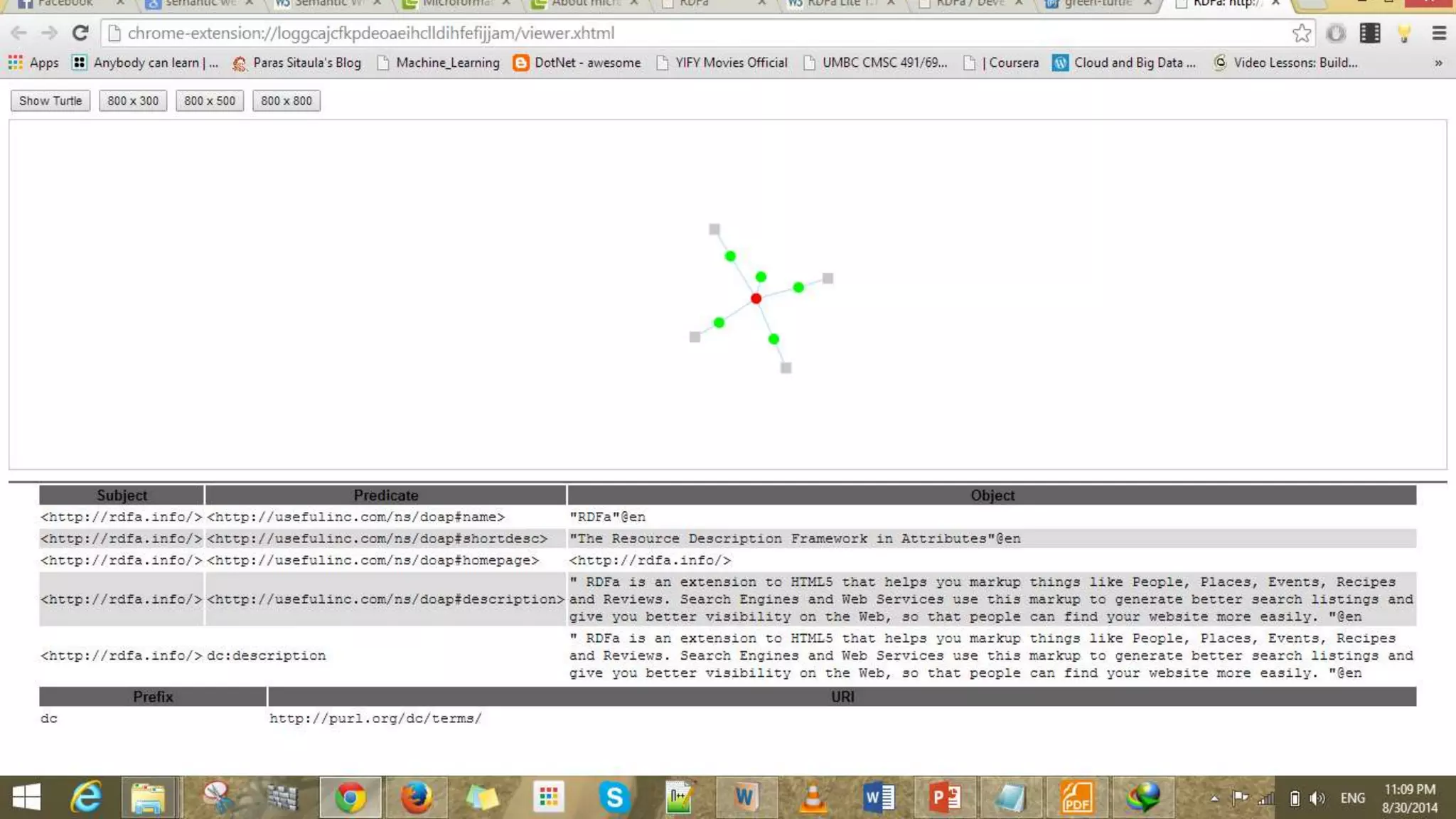Expand the bookmarks overflow chevron

pyautogui.click(x=1438, y=63)
